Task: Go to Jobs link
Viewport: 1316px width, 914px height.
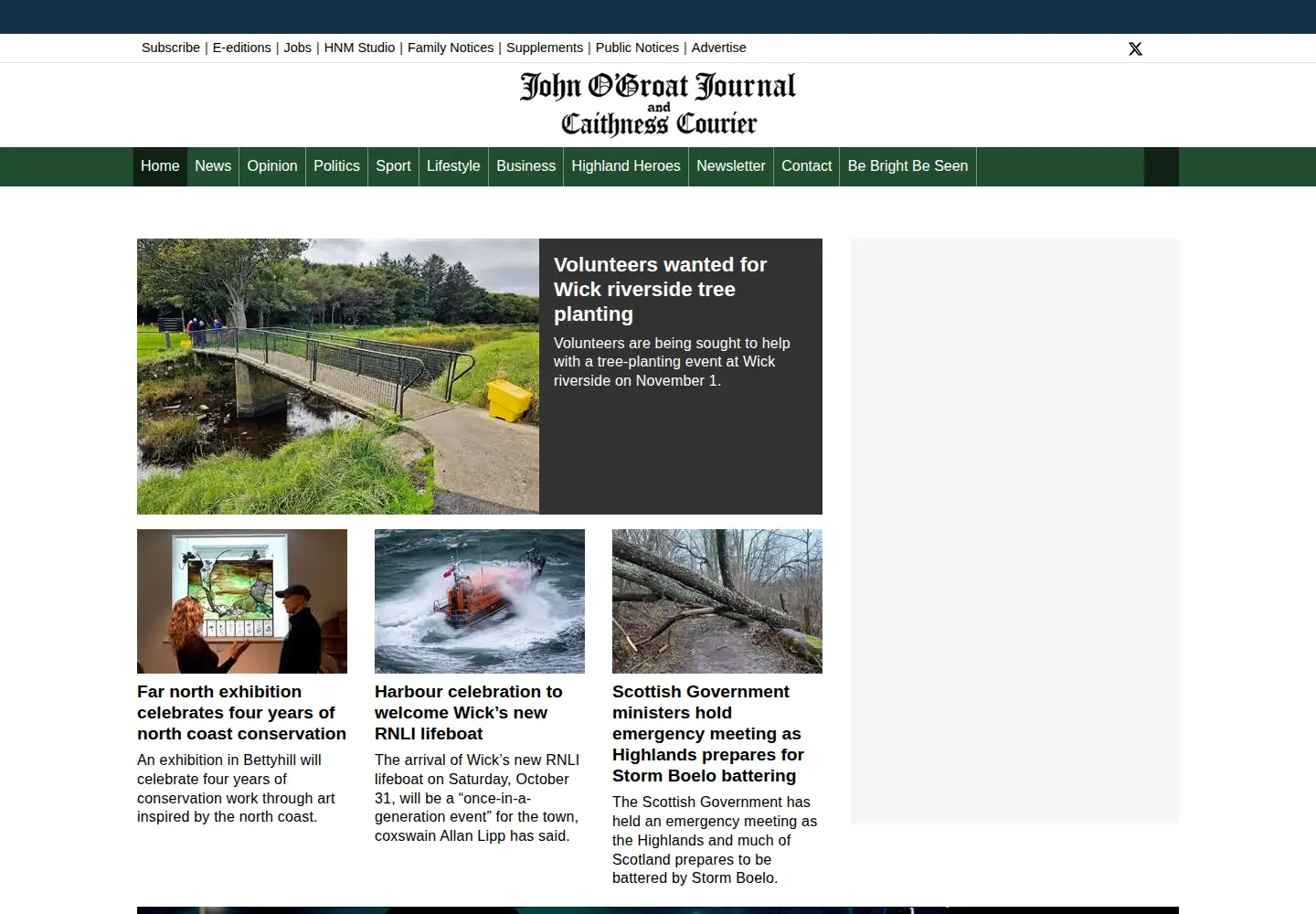Action: [x=298, y=48]
